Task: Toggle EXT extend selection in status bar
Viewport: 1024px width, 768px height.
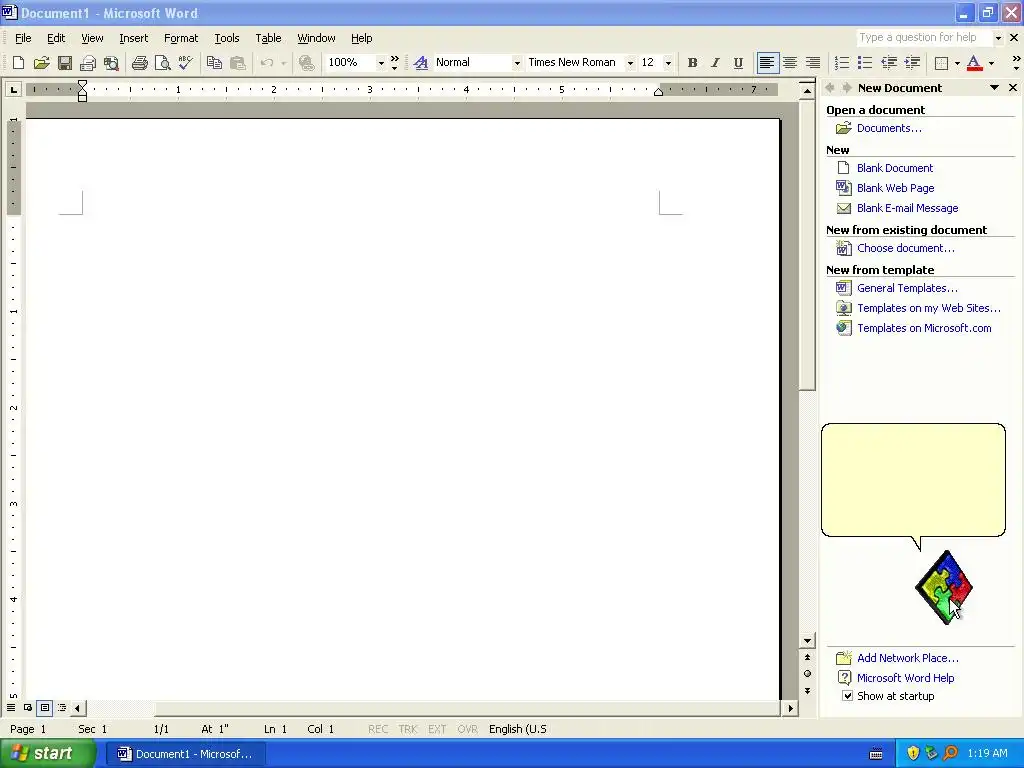Action: pos(437,729)
